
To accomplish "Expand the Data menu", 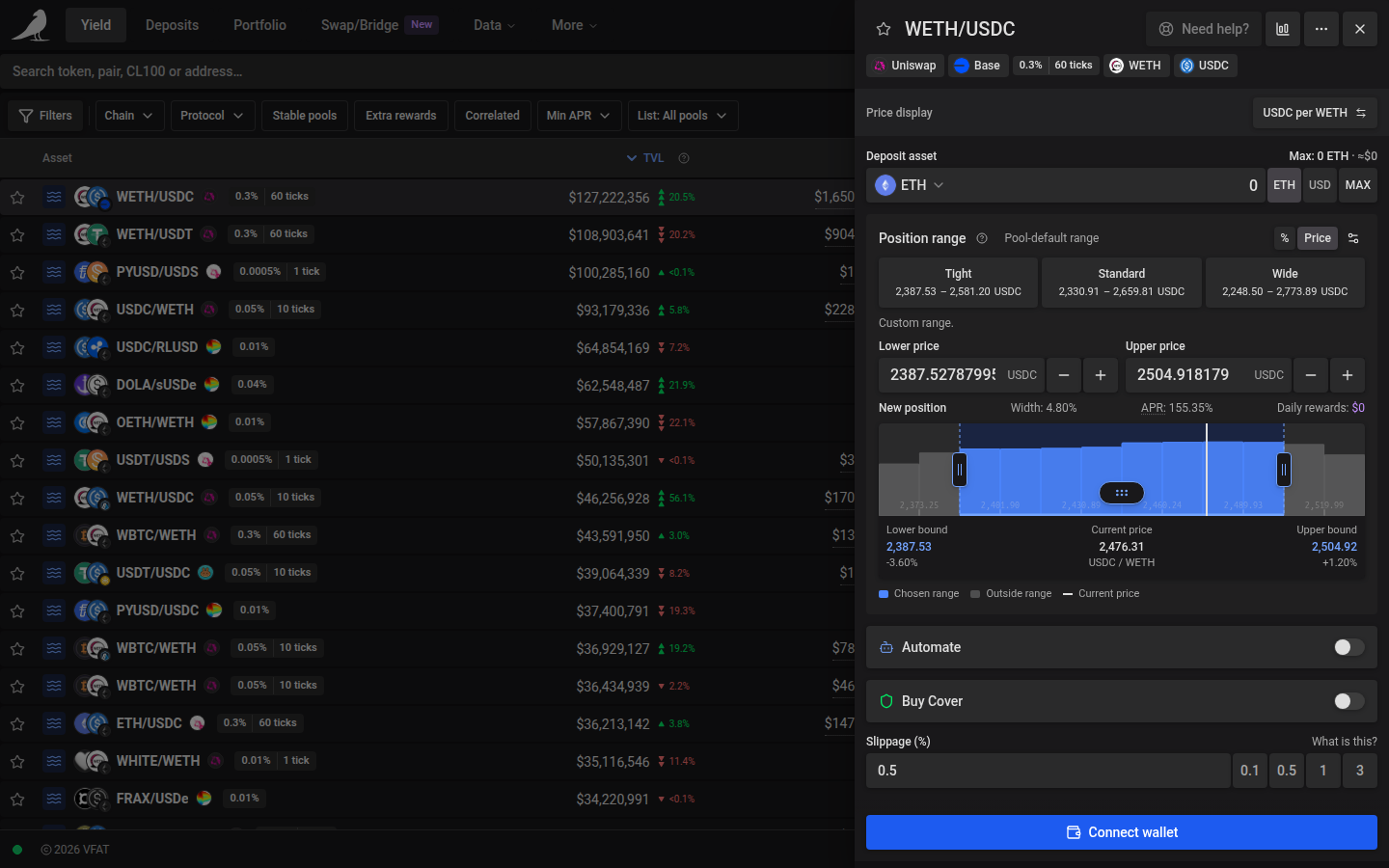I will tap(494, 25).
